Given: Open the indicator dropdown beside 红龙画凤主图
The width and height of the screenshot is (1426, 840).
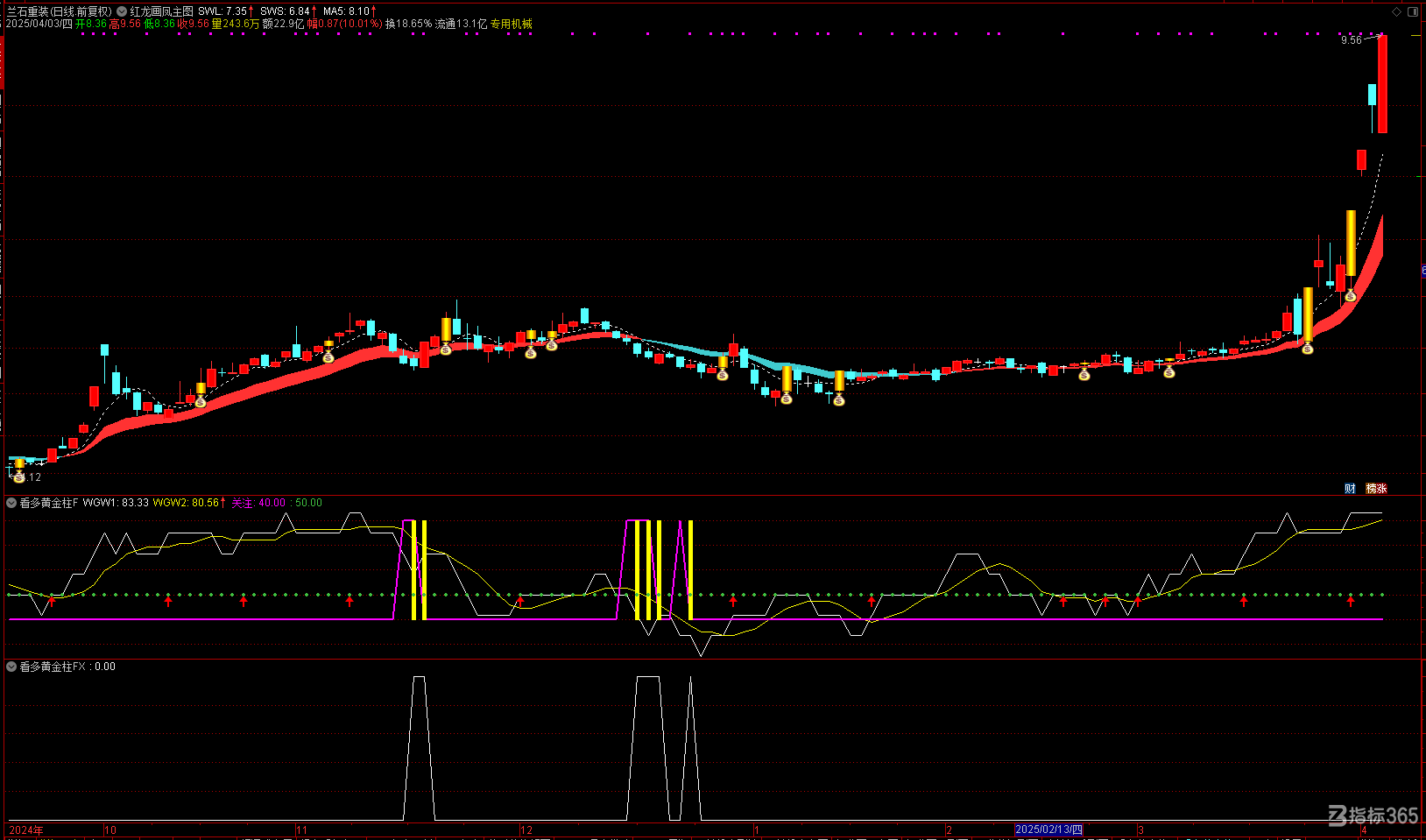Looking at the screenshot, I should pyautogui.click(x=122, y=11).
